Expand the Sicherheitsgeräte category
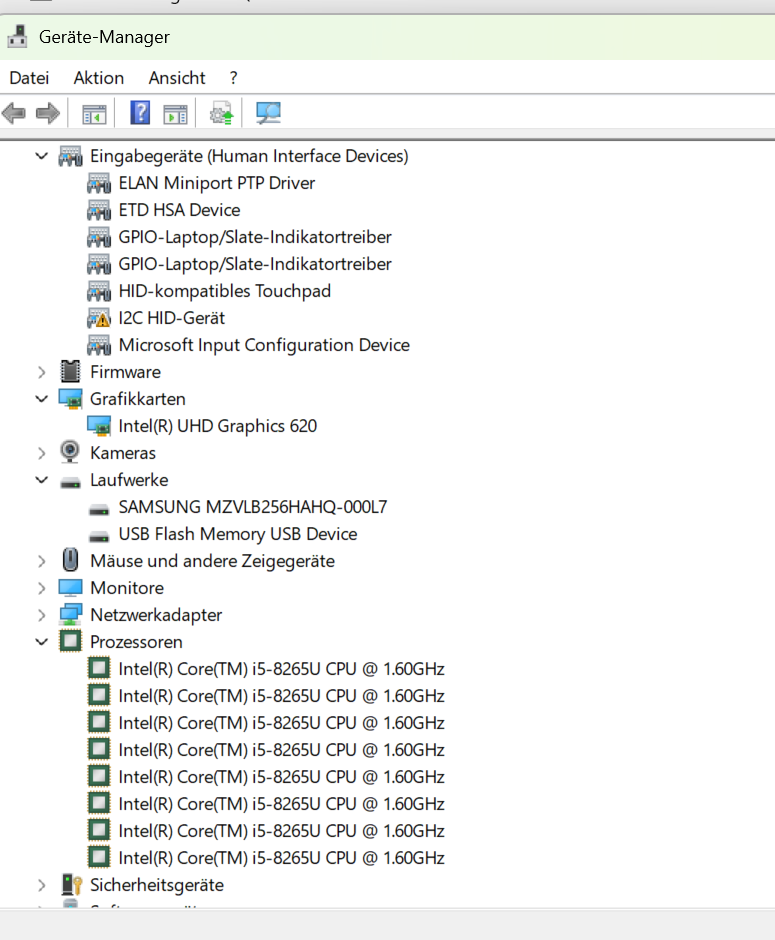 [41, 885]
